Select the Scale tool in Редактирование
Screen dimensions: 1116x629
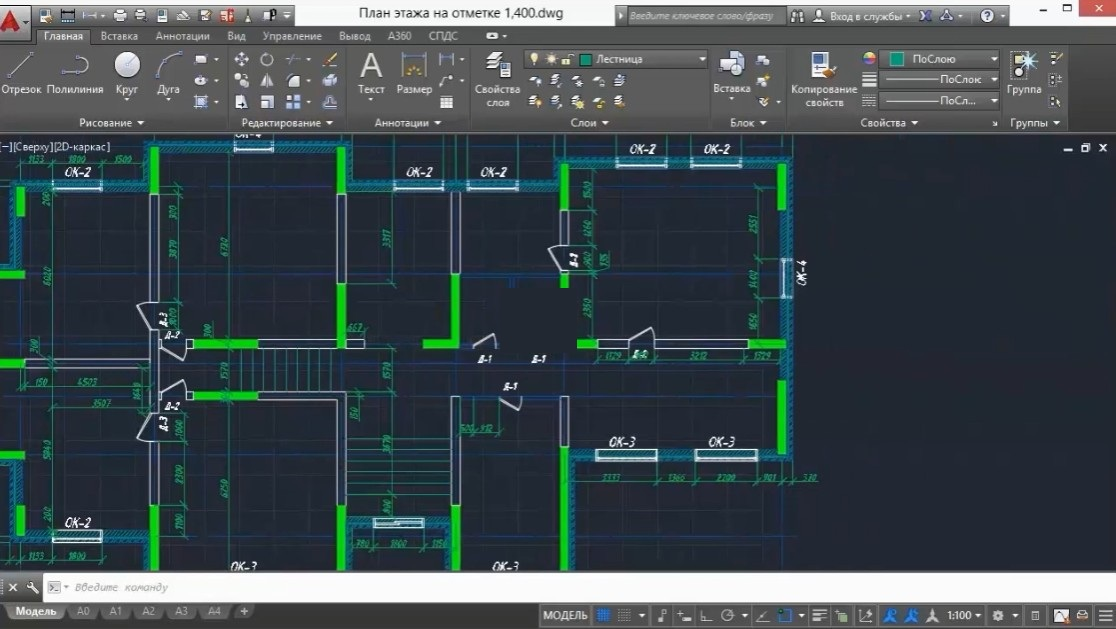pyautogui.click(x=267, y=102)
